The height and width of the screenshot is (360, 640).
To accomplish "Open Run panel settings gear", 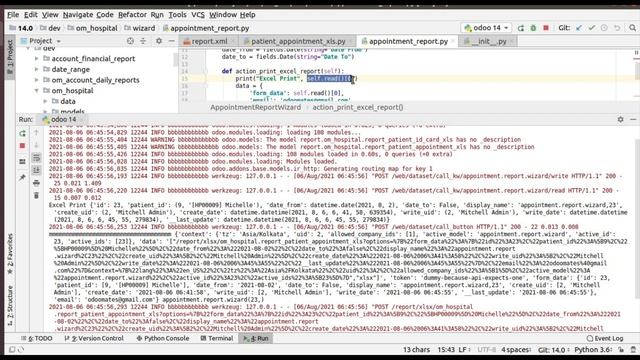I will click(x=620, y=119).
